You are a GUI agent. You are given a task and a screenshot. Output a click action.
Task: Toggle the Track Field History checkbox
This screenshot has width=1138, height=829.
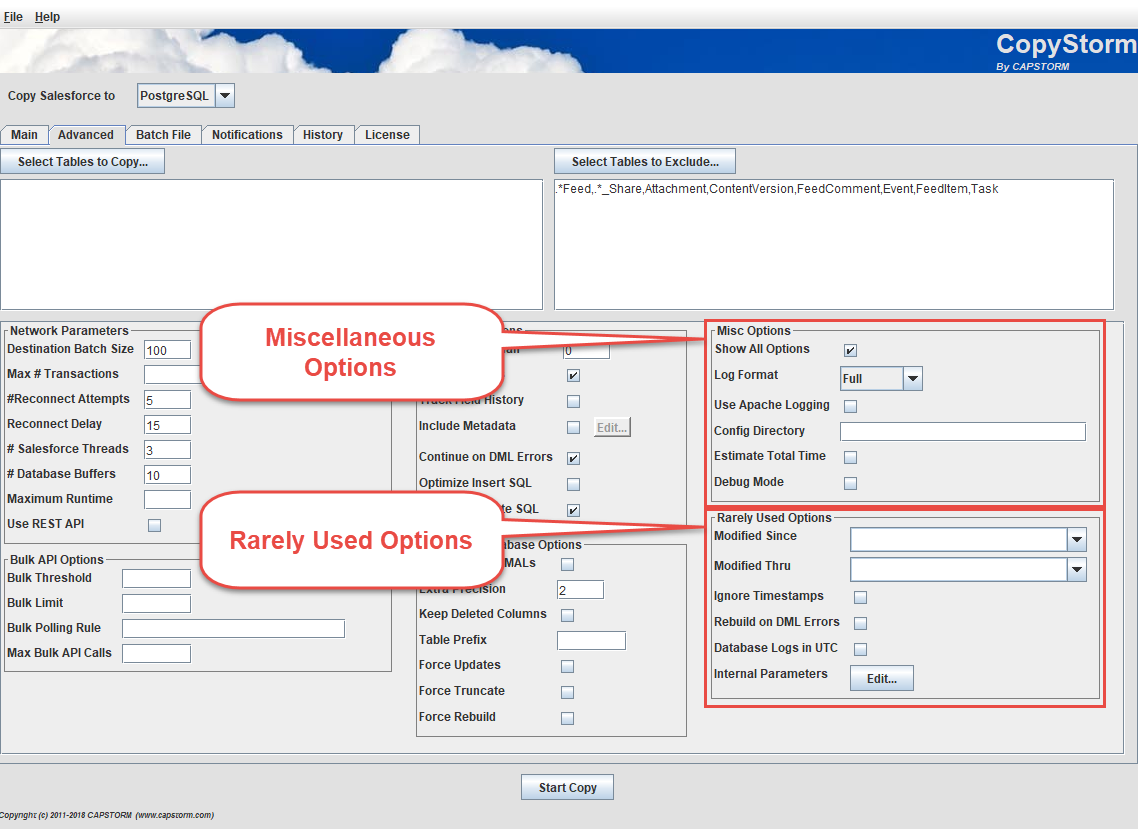(573, 401)
